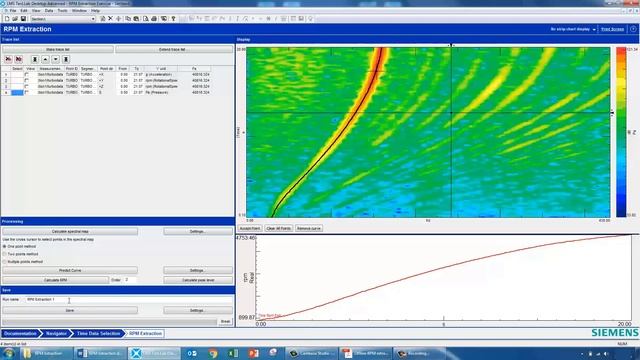Open the Window menu
The height and width of the screenshot is (360, 640).
point(79,11)
